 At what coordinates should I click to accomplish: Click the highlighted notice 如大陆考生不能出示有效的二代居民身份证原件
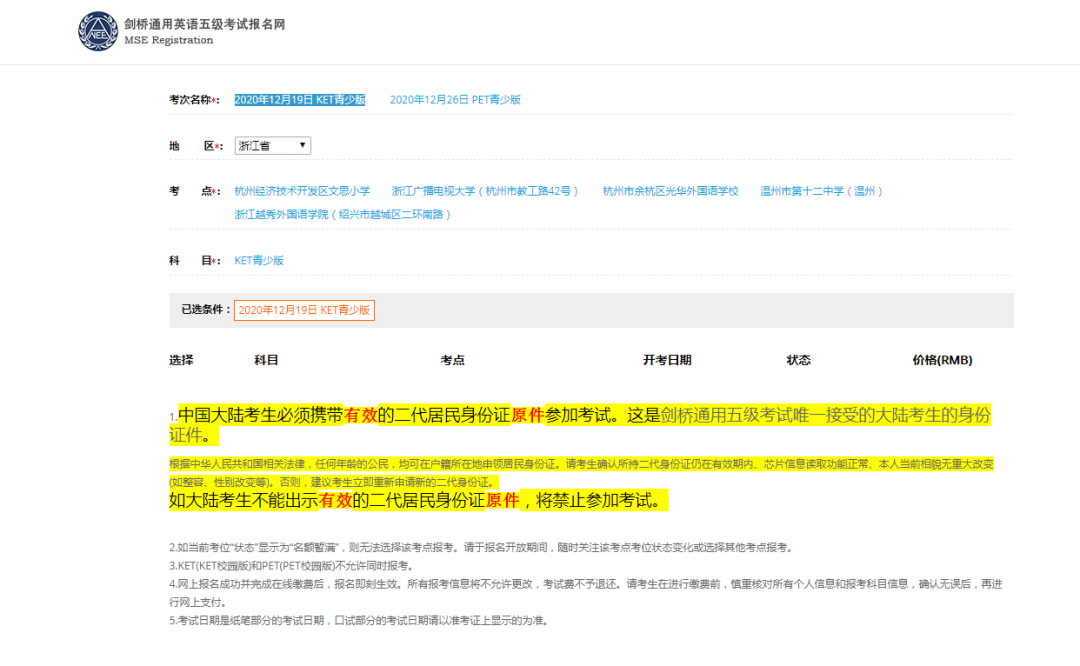[x=419, y=500]
